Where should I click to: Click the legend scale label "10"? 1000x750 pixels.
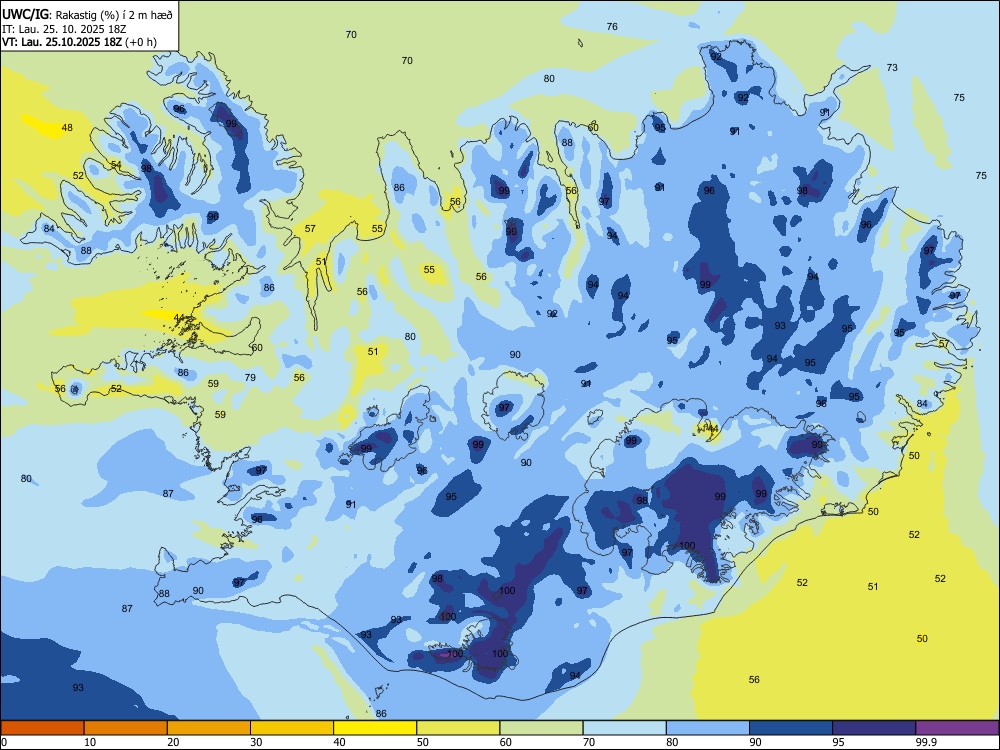pos(90,742)
